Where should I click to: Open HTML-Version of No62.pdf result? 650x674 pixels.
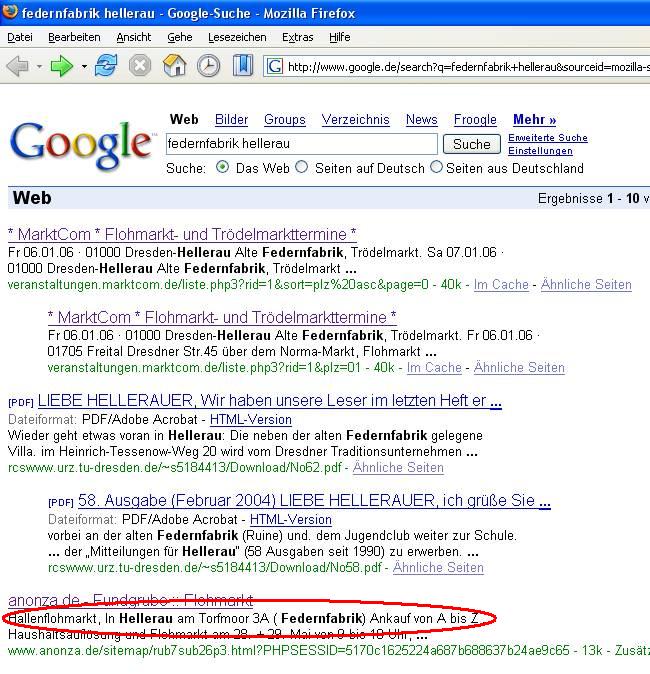251,420
